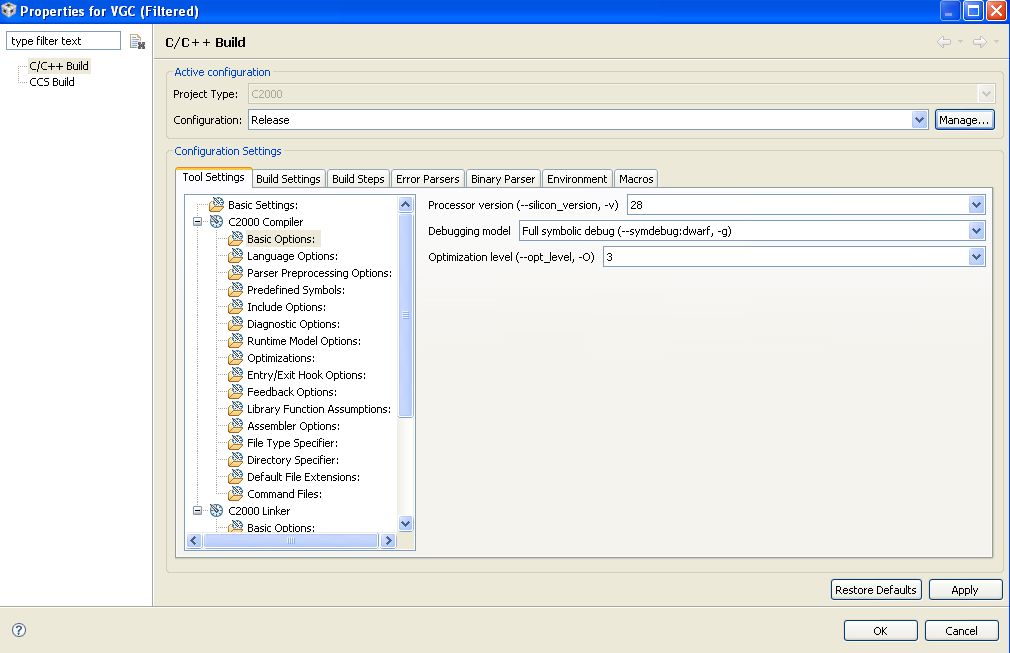The width and height of the screenshot is (1010, 653).
Task: Open the Processor version dropdown
Action: [x=975, y=205]
